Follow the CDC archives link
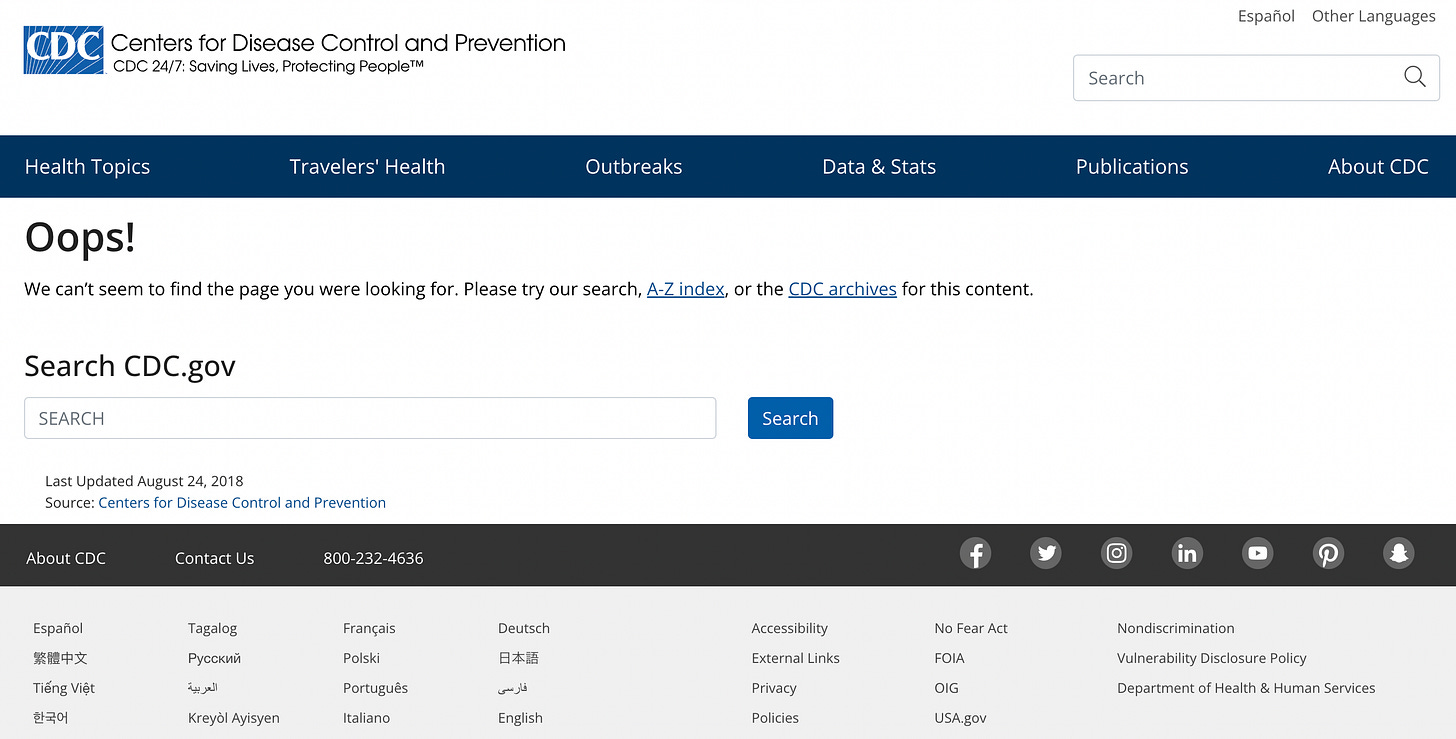 coord(842,289)
